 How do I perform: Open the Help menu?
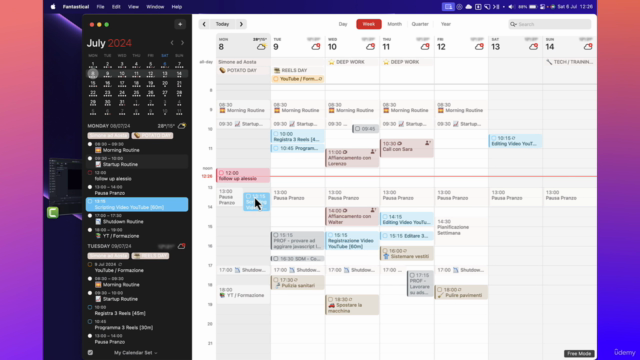(x=177, y=7)
